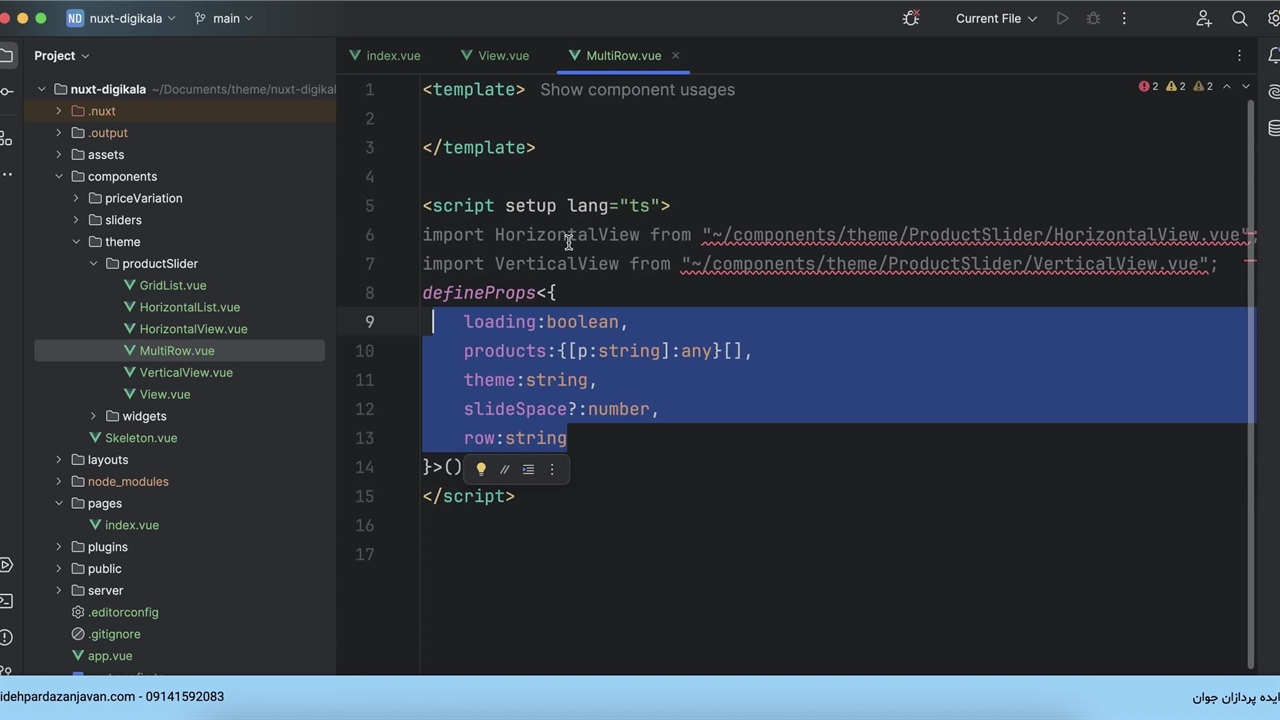
Task: Click the Run play icon
Action: click(1062, 18)
